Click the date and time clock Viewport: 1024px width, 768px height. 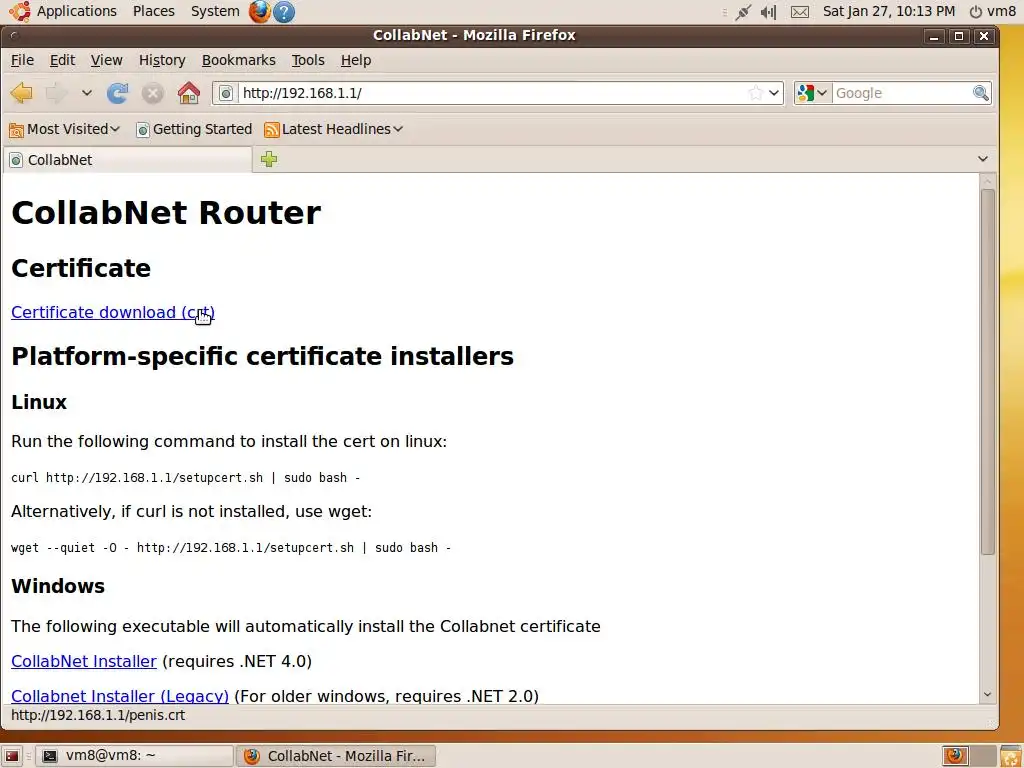point(889,11)
